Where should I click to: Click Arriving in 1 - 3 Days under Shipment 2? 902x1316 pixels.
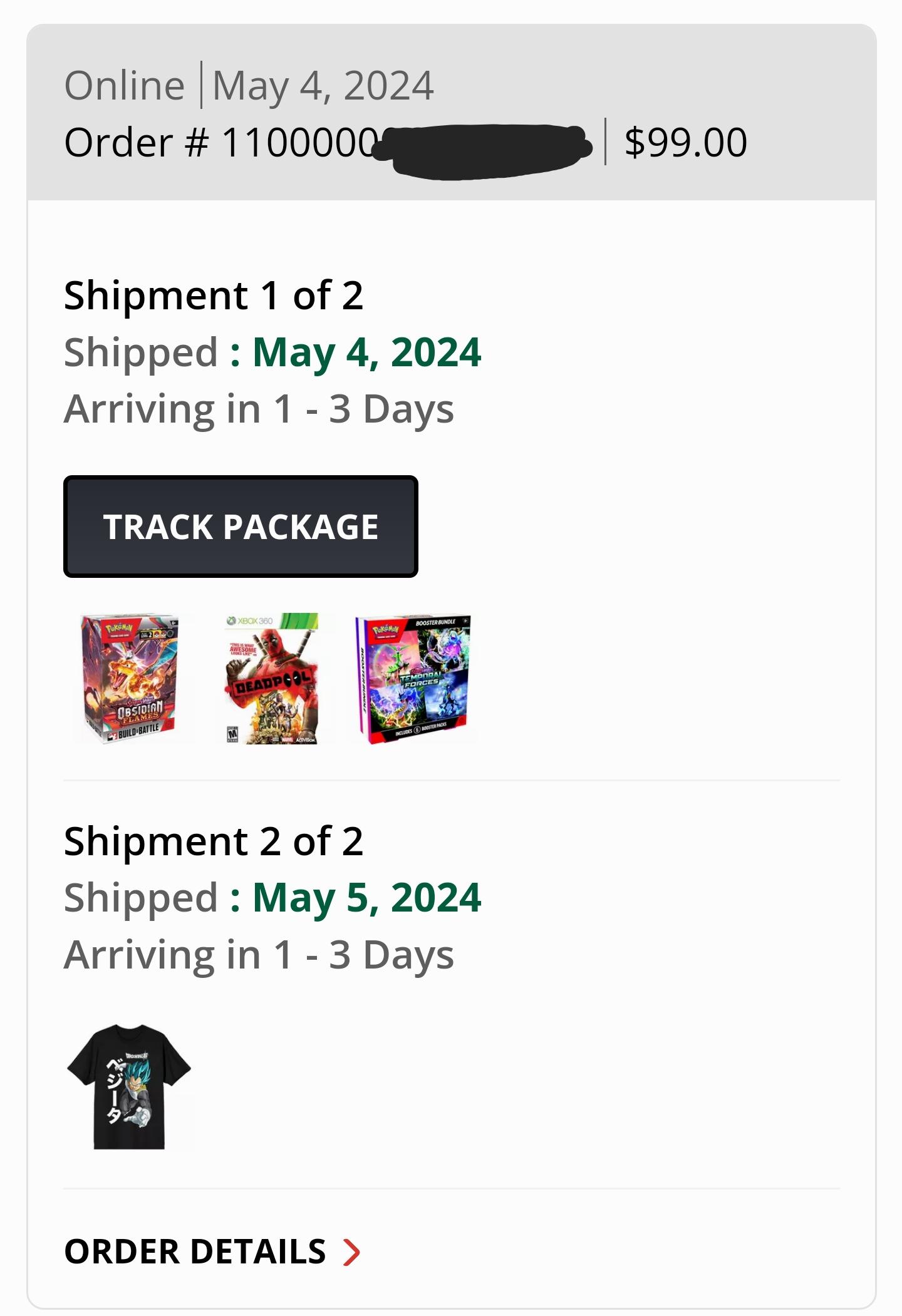259,955
